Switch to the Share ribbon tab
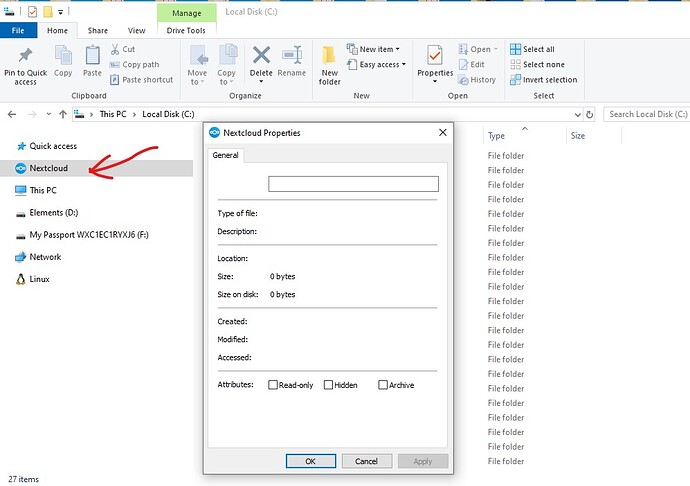Screen dimensions: 690x486 [98, 30]
